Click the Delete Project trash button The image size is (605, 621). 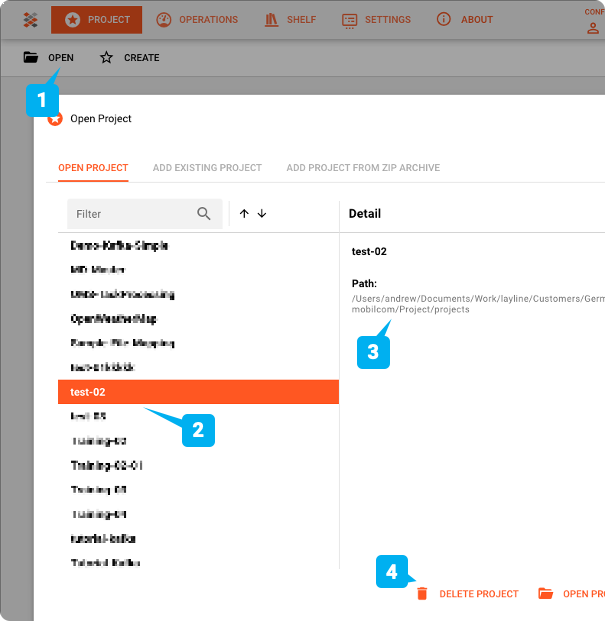coord(468,594)
